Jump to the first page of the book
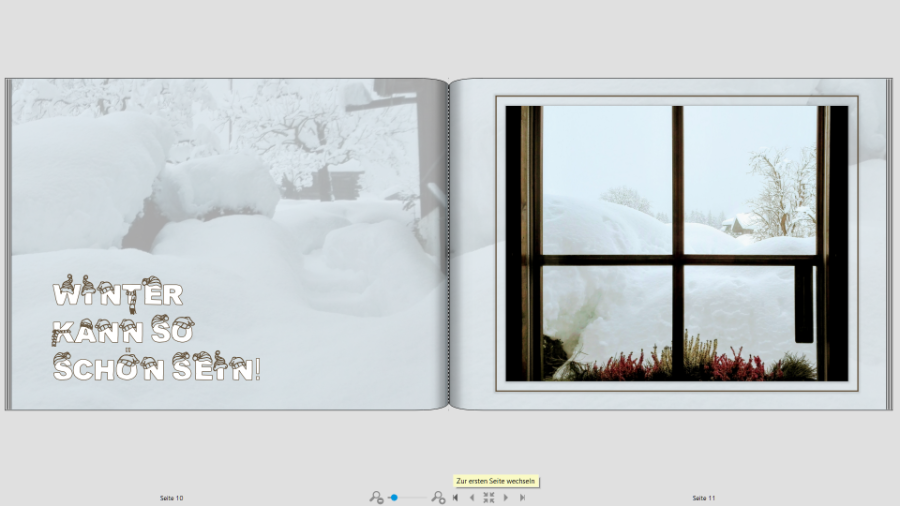 pos(455,497)
